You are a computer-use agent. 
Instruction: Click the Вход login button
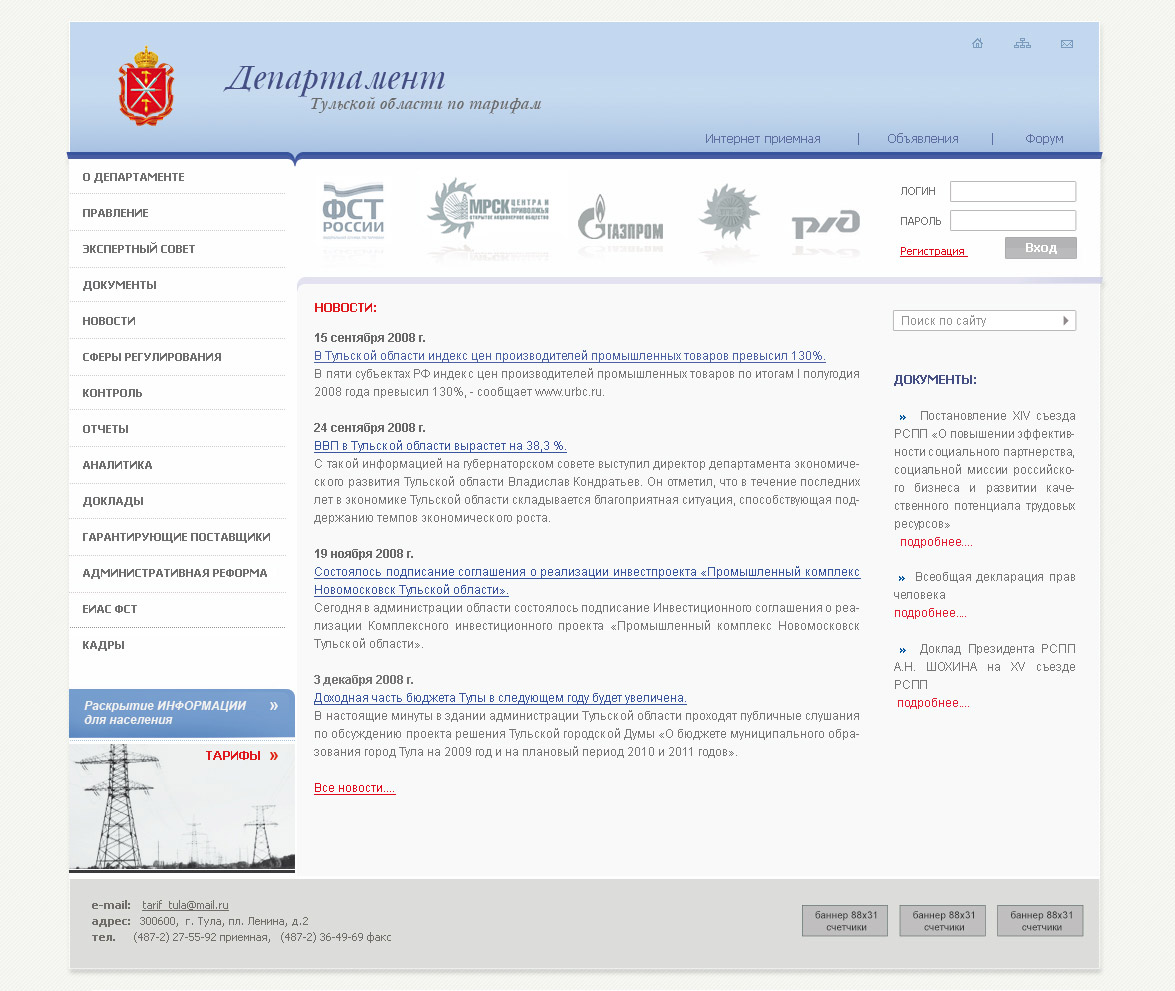tap(1040, 248)
